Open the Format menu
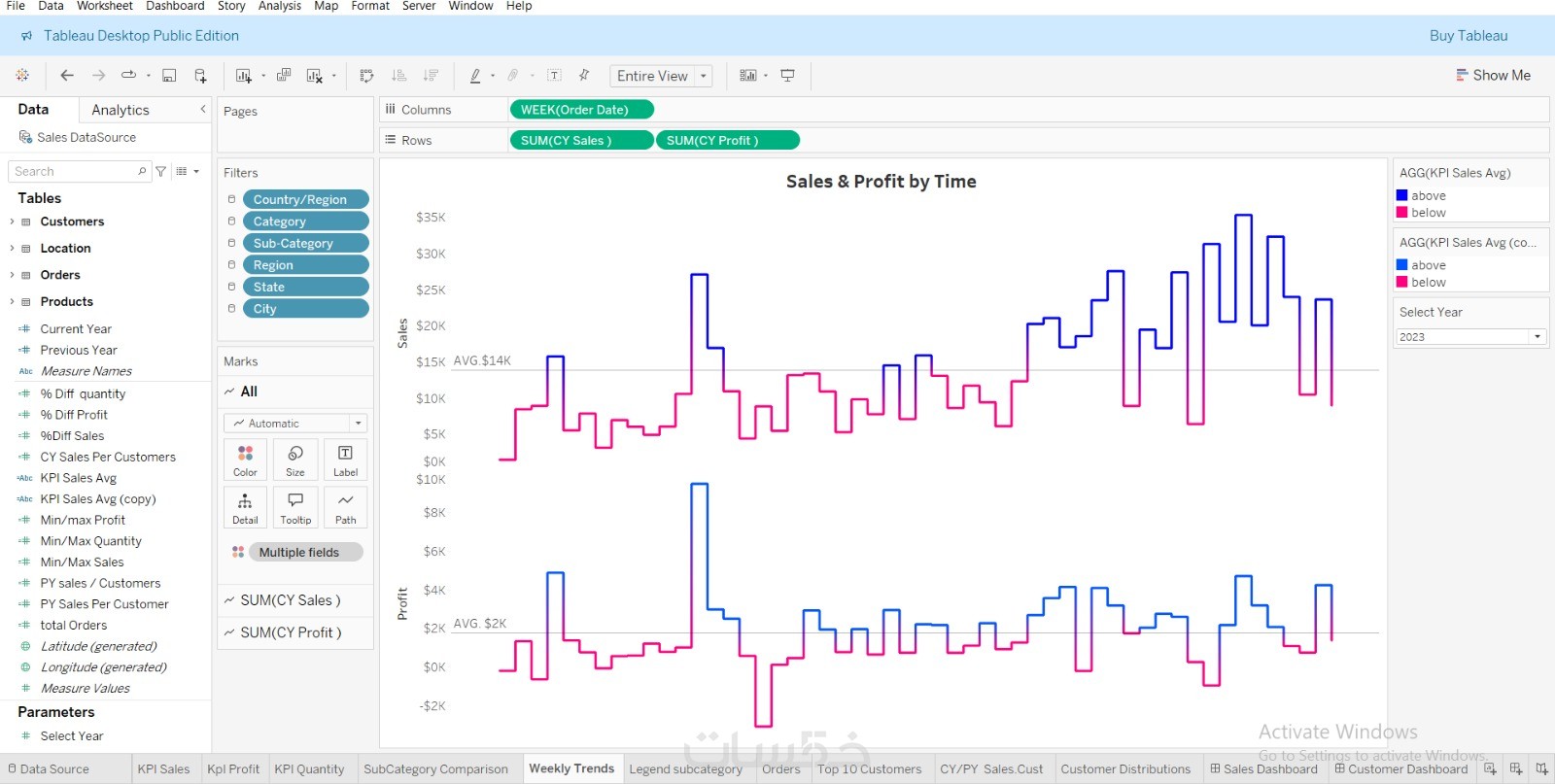 click(x=370, y=6)
